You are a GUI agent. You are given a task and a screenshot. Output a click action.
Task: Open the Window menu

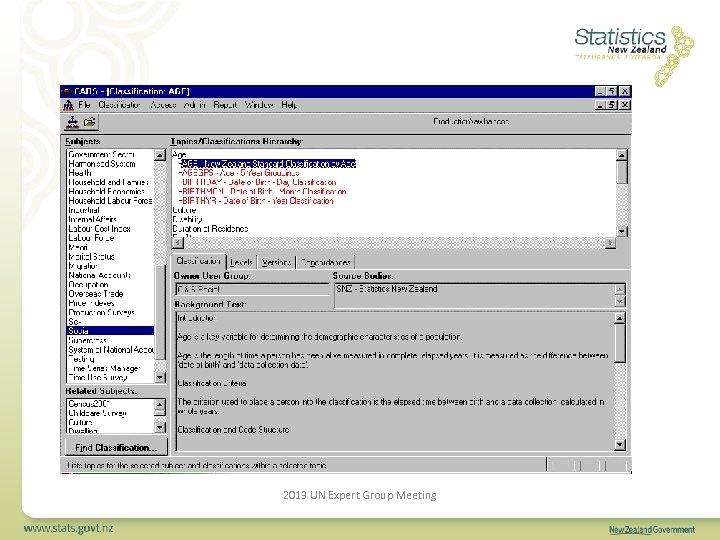point(259,105)
